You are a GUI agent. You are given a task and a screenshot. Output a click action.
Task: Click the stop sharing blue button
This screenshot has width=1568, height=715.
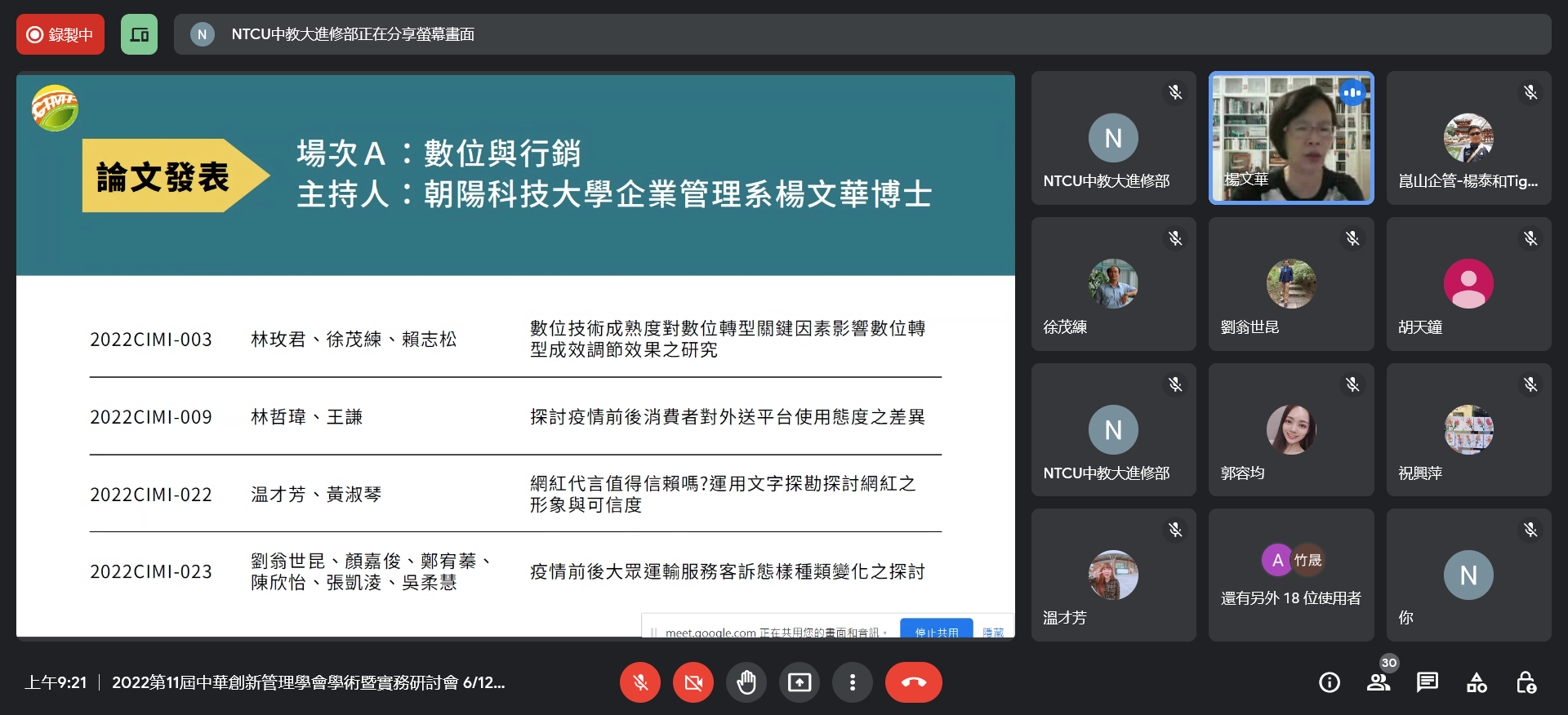pyautogui.click(x=936, y=631)
